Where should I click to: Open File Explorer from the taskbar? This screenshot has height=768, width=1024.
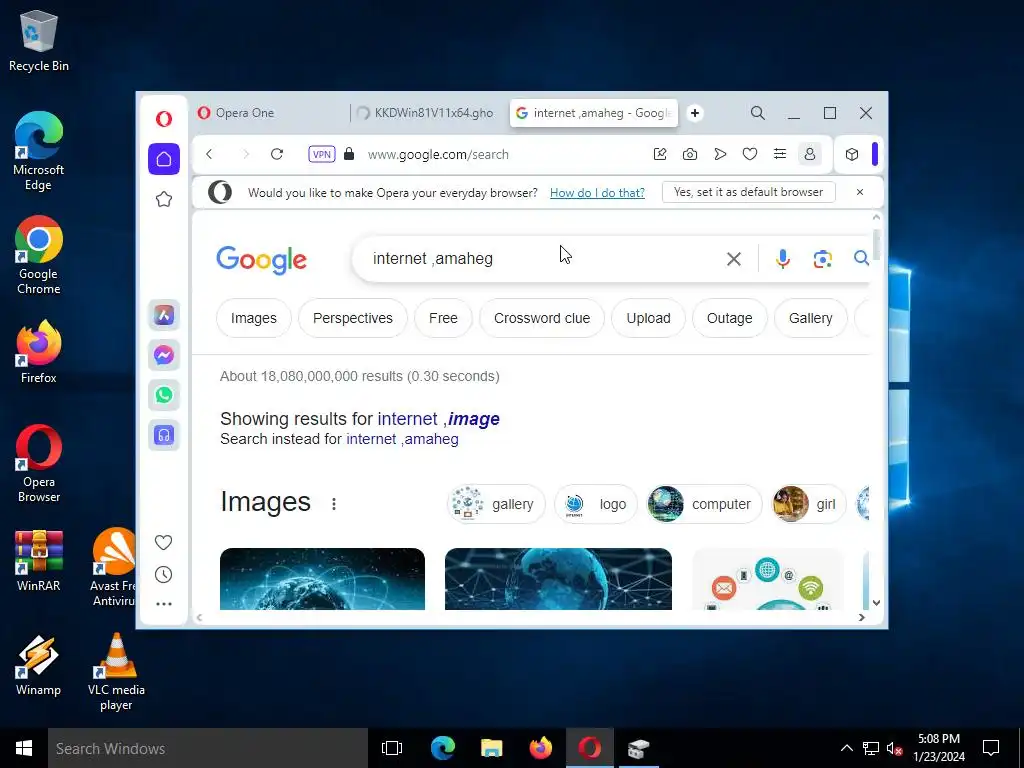[x=491, y=748]
